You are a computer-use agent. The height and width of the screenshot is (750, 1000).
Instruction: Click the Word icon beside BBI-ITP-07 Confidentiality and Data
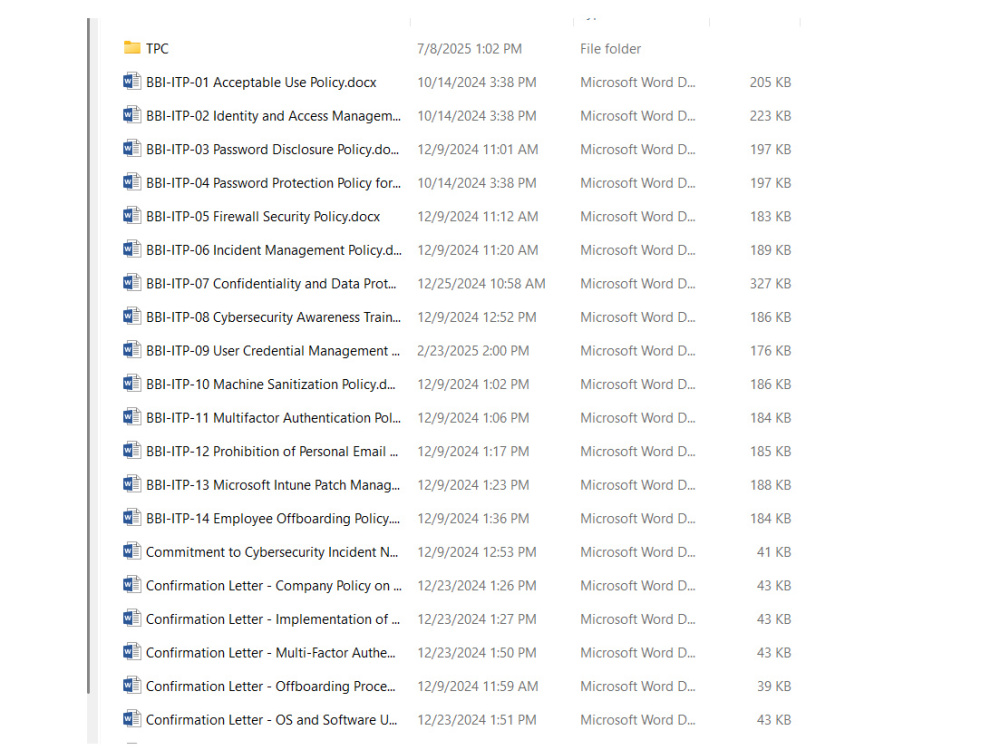tap(132, 283)
